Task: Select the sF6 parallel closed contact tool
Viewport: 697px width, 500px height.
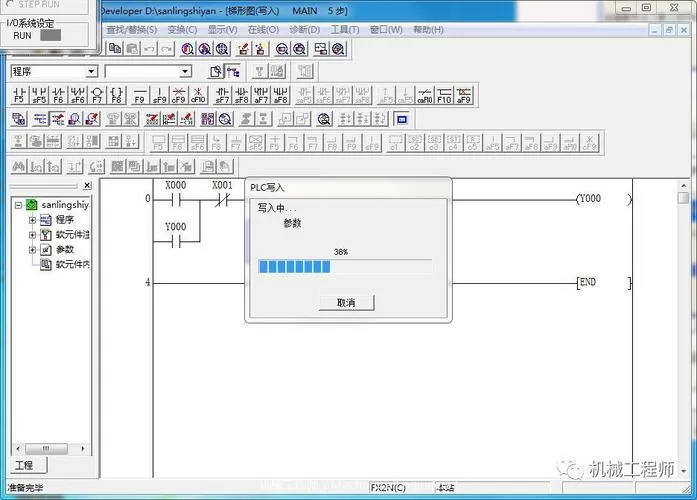Action: (78, 95)
